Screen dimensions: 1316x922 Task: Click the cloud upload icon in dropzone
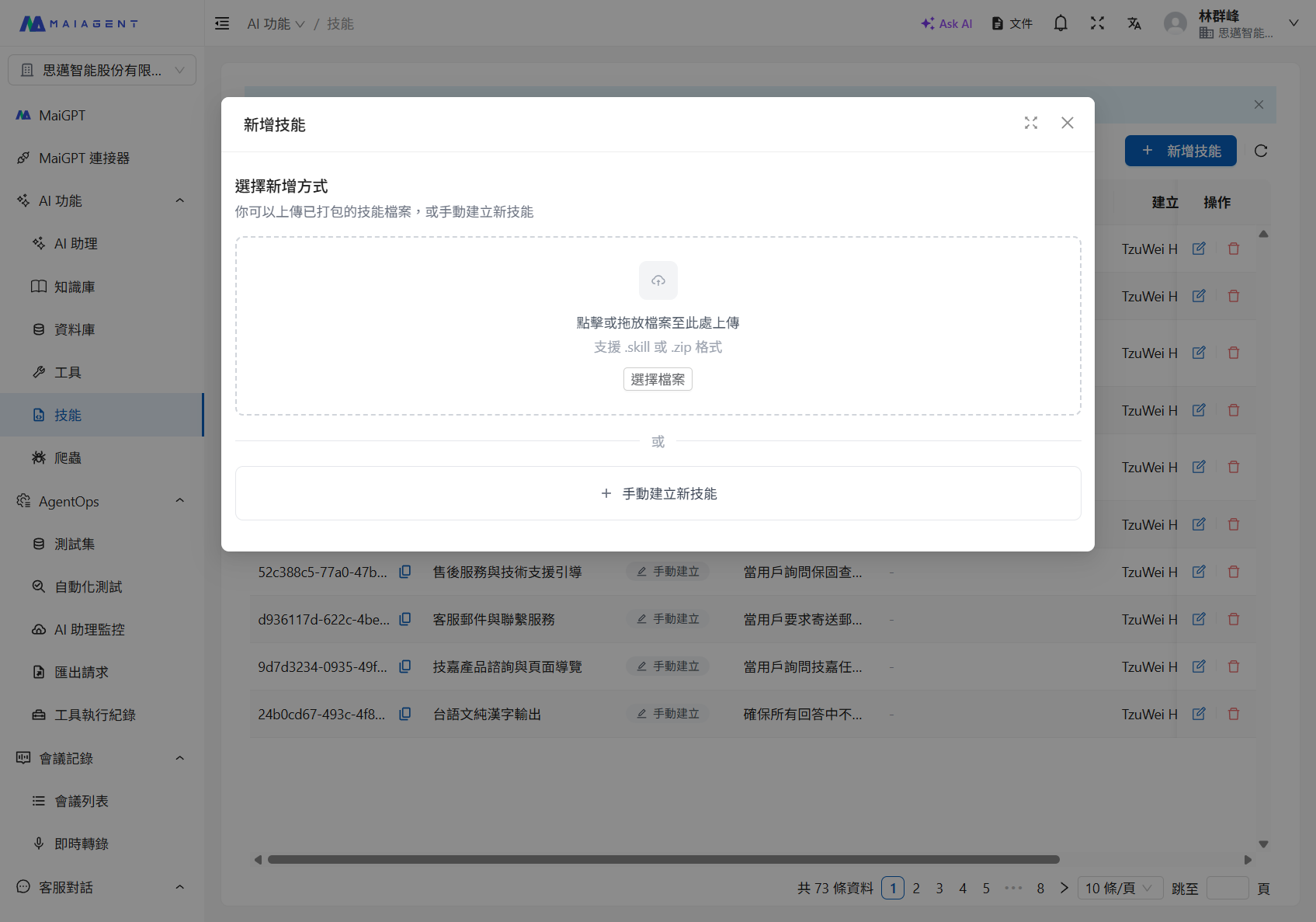coord(658,280)
